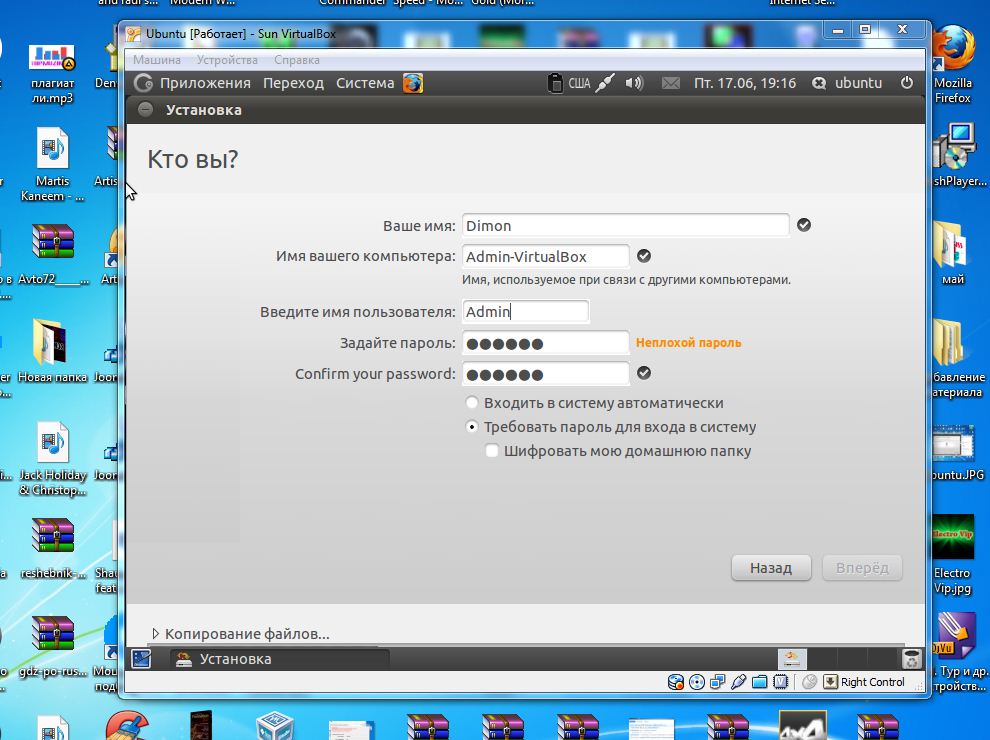Click the Задайте пароль password field

point(546,343)
